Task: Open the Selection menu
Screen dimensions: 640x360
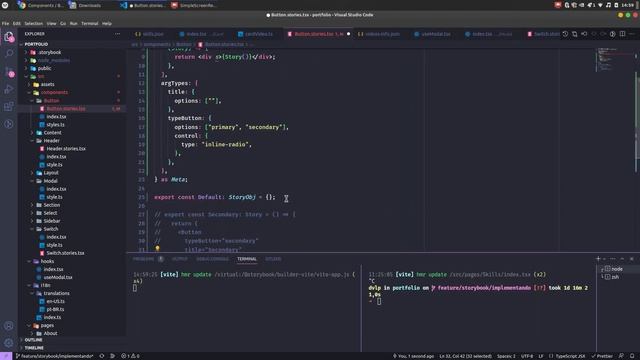Action: tap(33, 24)
